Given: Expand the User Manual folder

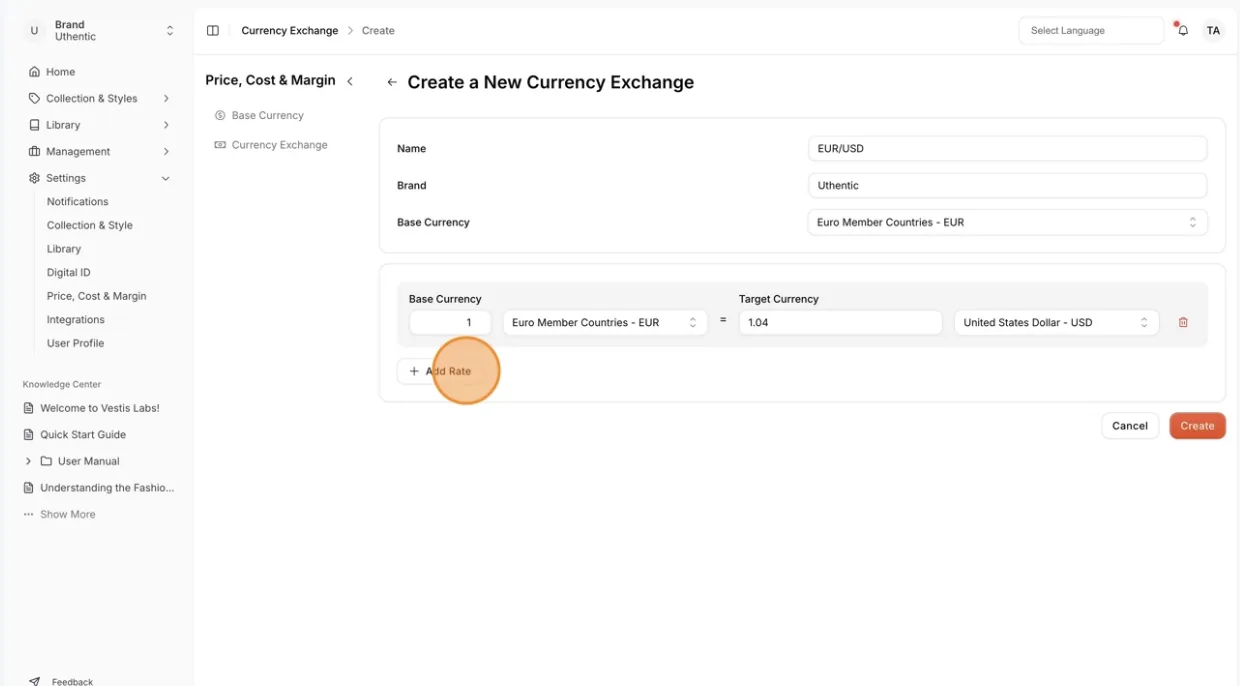Looking at the screenshot, I should 28,461.
